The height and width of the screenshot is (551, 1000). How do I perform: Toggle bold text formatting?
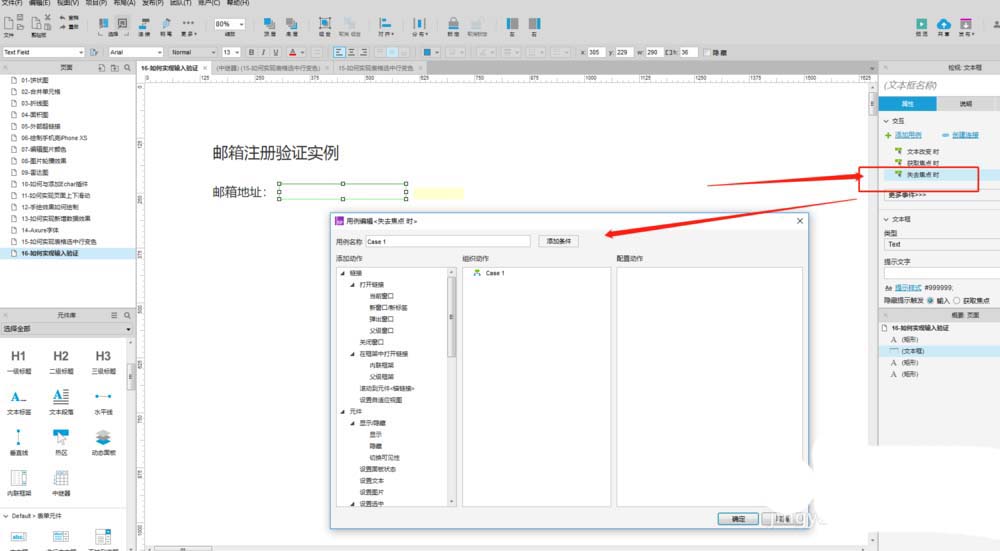point(251,52)
